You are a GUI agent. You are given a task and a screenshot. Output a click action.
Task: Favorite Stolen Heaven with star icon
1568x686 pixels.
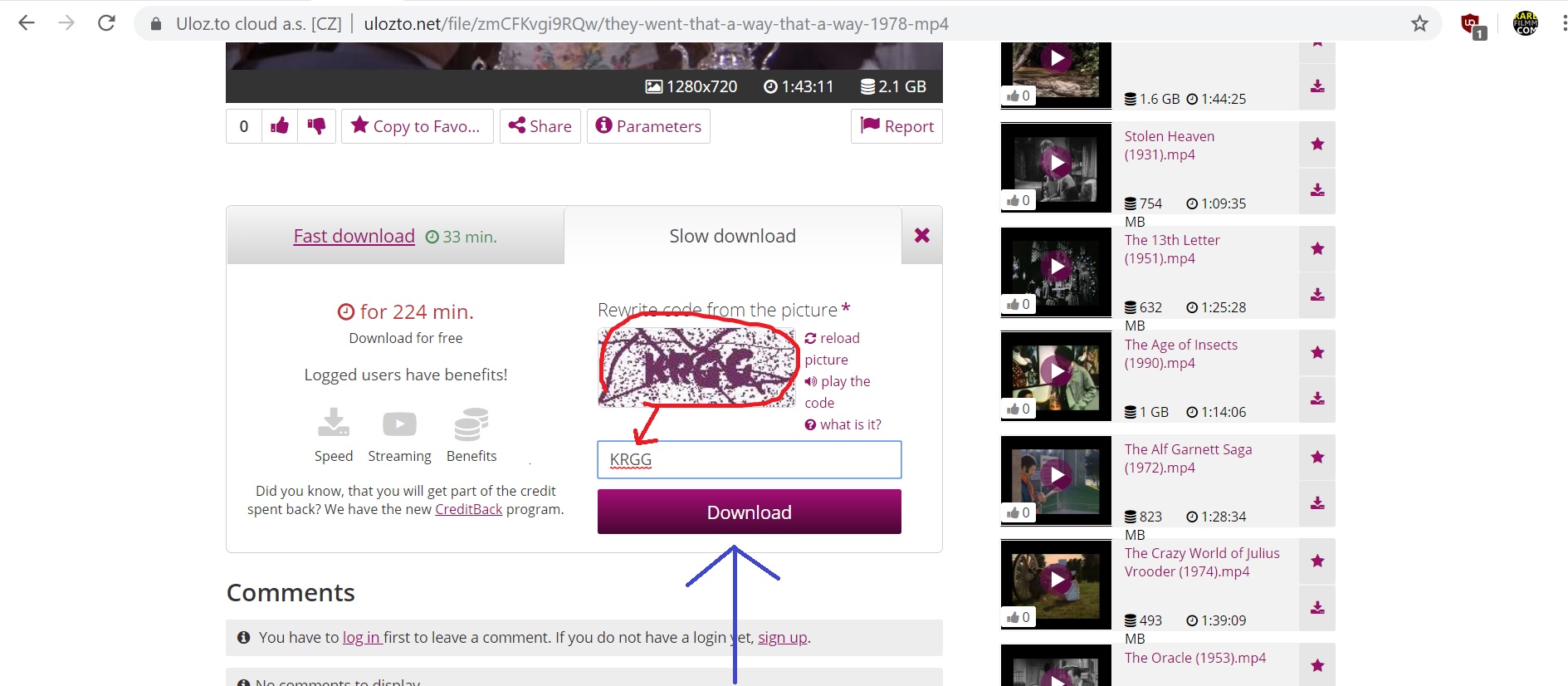coord(1317,145)
